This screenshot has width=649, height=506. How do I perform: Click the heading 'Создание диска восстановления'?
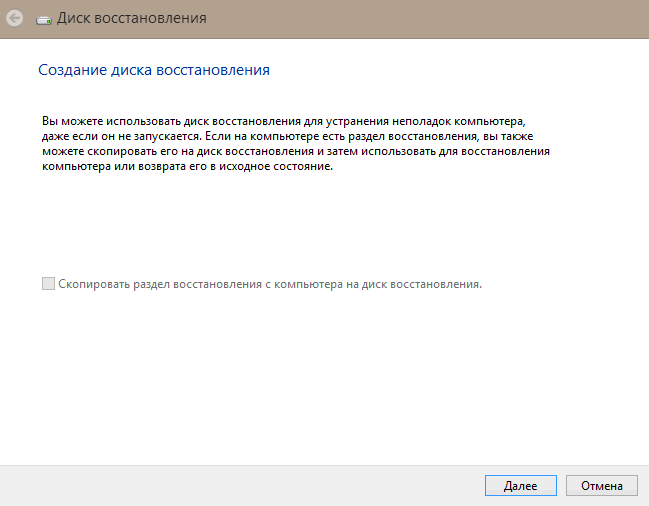click(x=153, y=71)
